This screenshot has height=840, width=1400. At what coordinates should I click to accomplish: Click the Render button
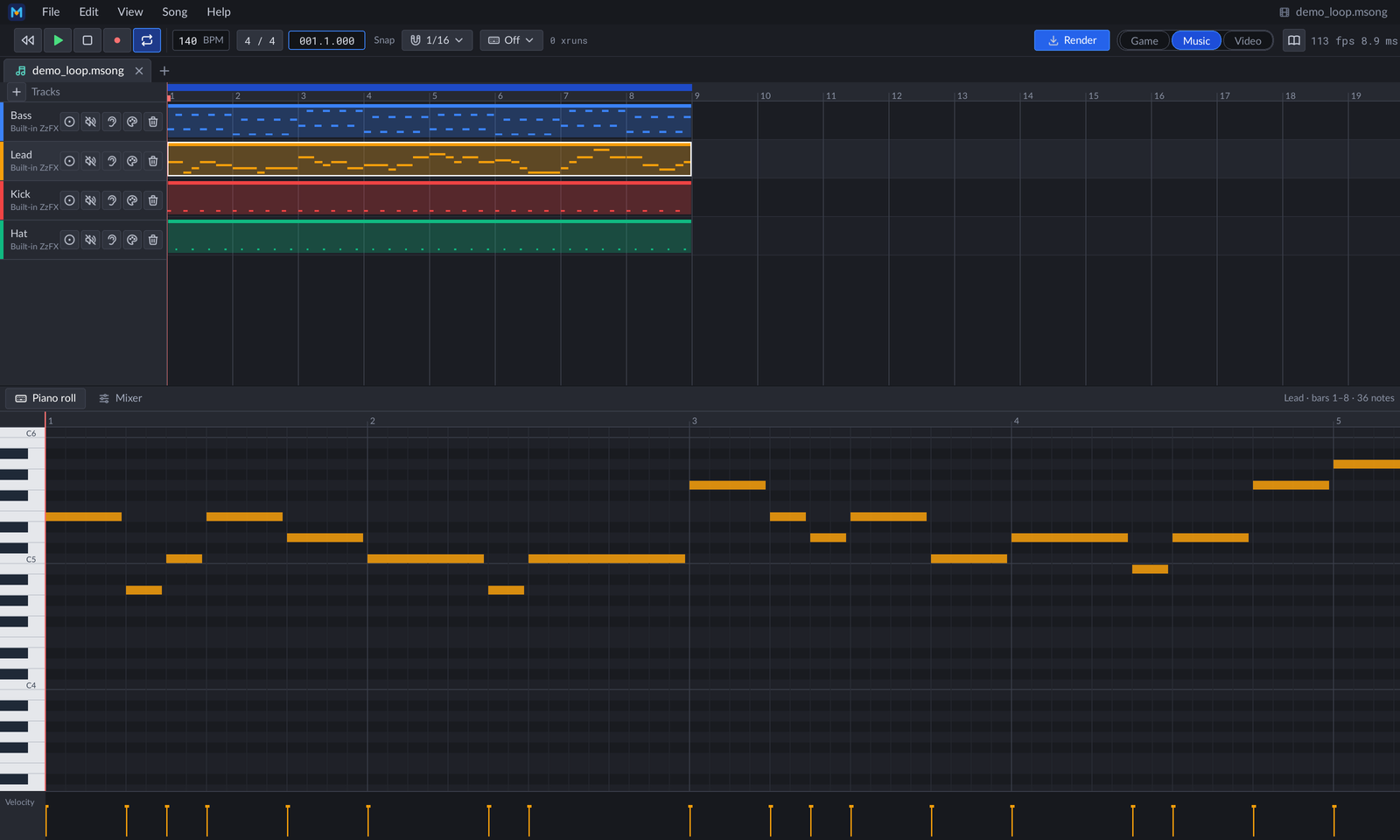pyautogui.click(x=1072, y=40)
